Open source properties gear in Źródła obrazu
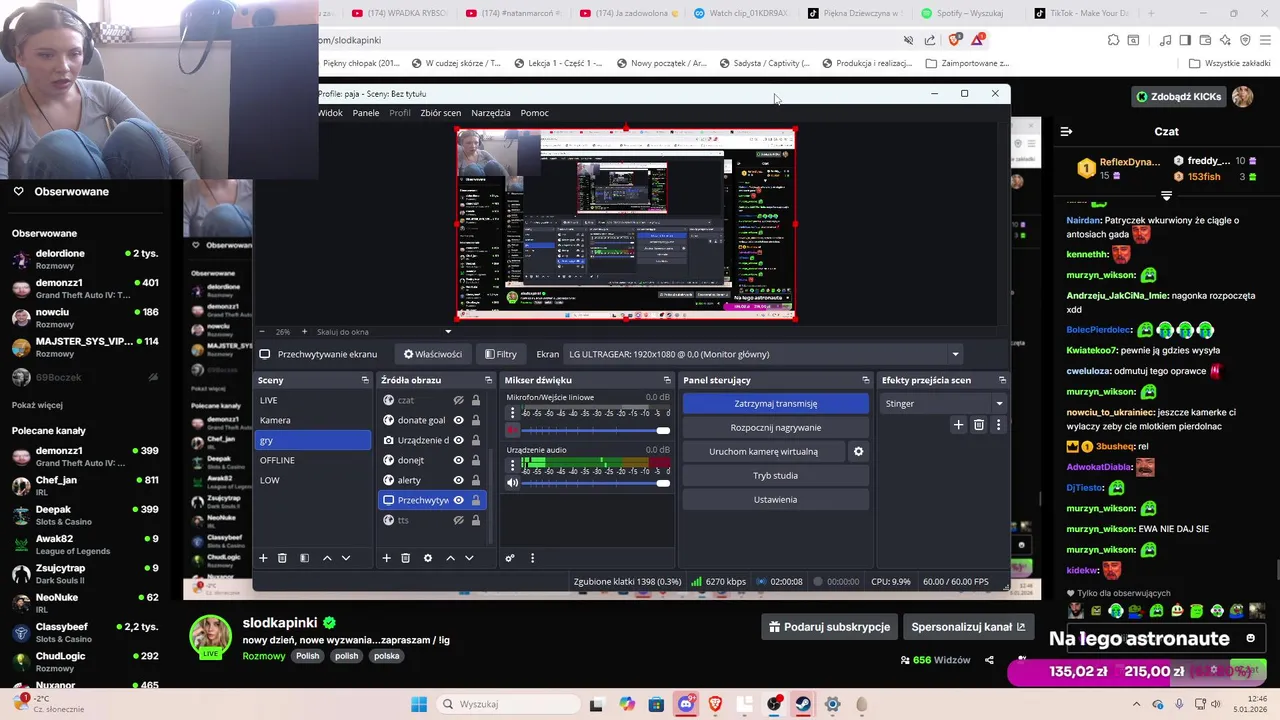 point(428,558)
